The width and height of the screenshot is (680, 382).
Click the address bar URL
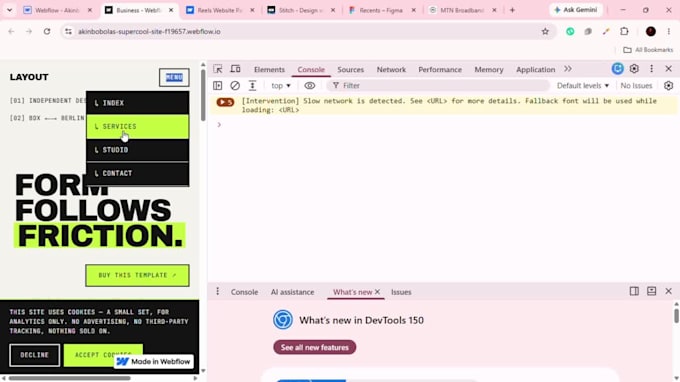tap(149, 31)
